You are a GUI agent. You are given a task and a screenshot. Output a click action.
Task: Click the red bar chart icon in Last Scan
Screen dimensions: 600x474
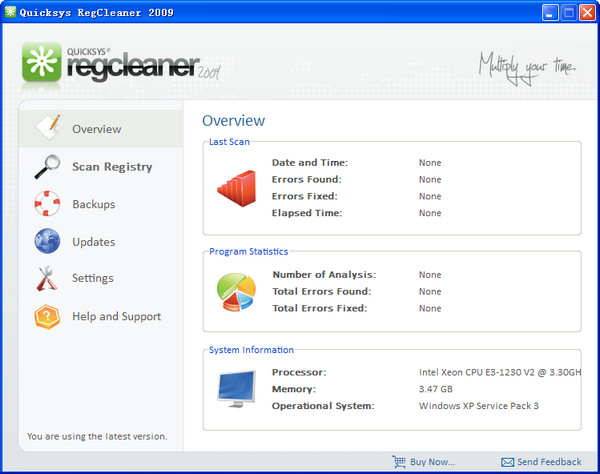(236, 188)
